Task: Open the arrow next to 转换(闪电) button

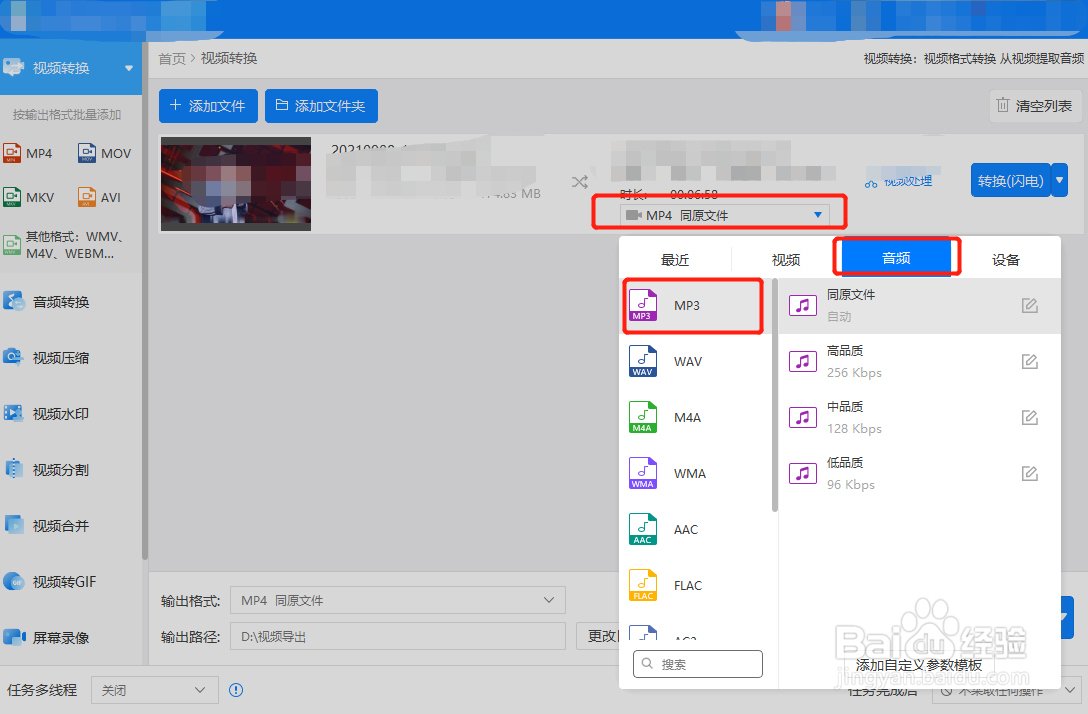Action: [1060, 180]
